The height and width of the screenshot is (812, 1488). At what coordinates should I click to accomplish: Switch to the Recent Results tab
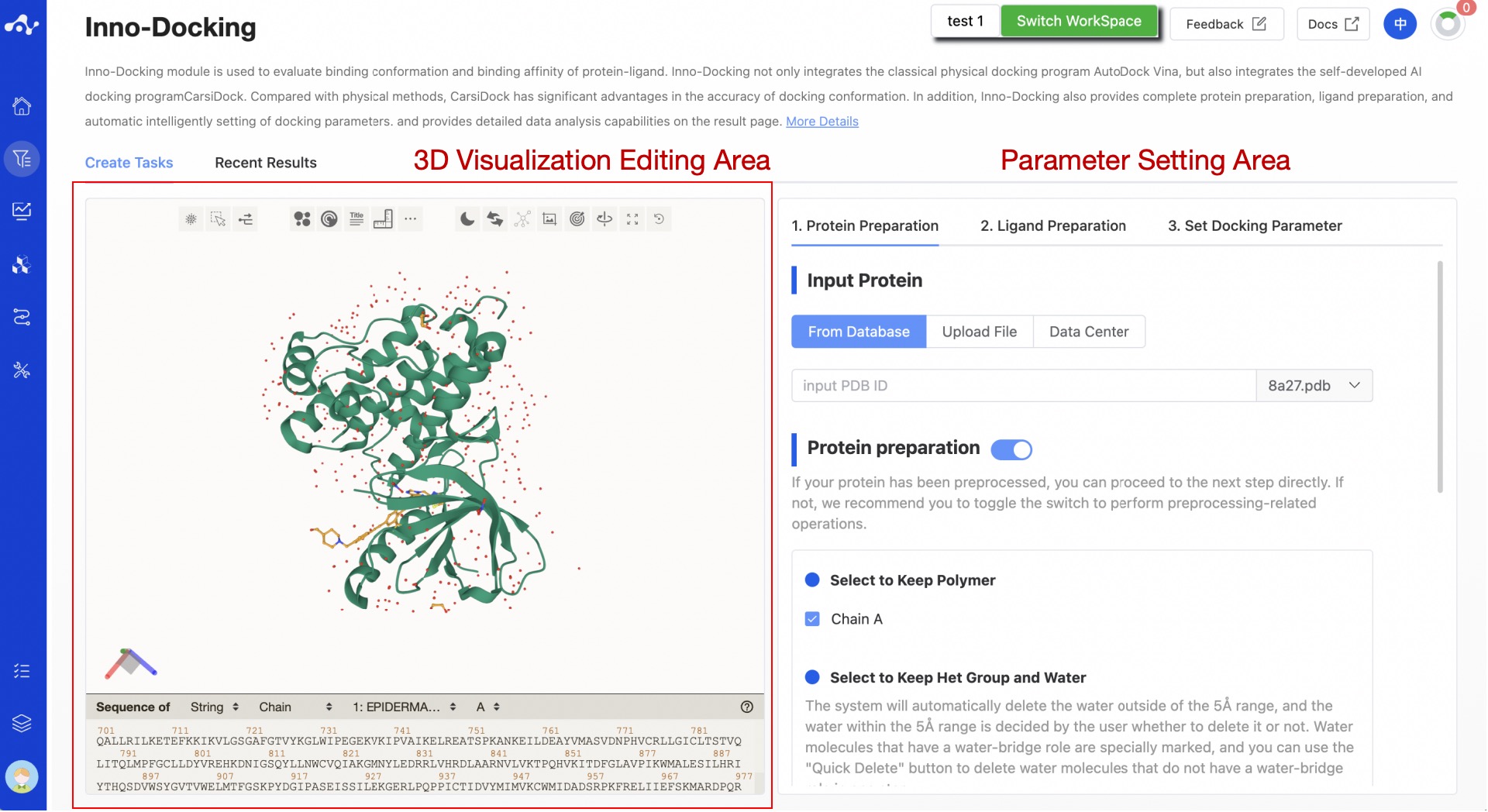tap(266, 163)
